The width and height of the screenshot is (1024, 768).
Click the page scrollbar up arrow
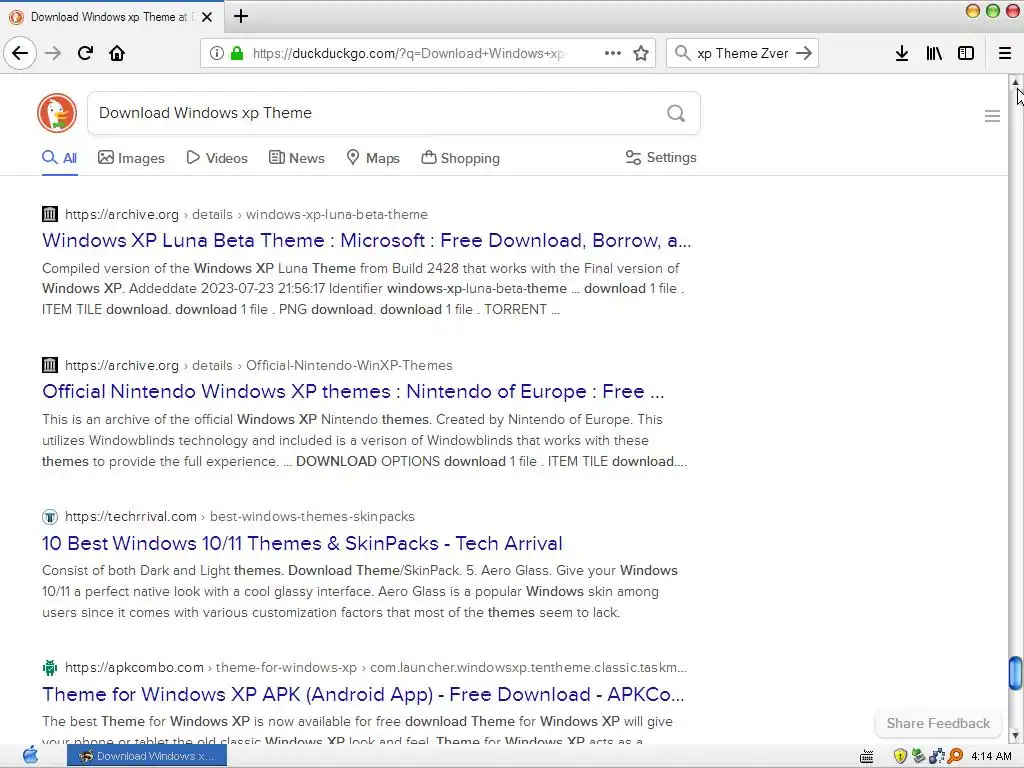(x=1016, y=82)
